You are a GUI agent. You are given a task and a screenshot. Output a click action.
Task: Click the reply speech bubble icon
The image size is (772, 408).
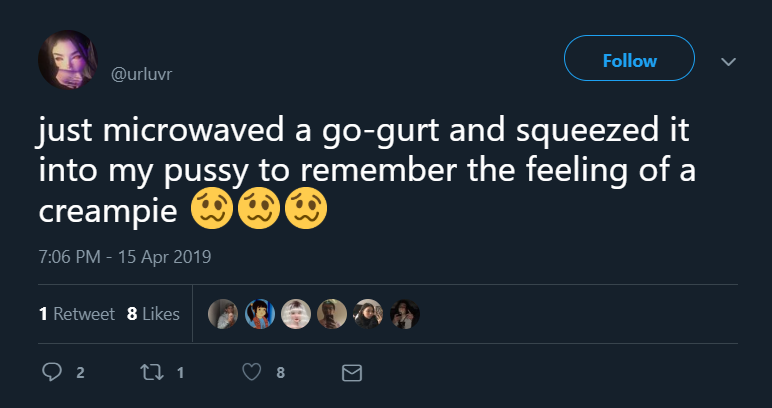[51, 373]
